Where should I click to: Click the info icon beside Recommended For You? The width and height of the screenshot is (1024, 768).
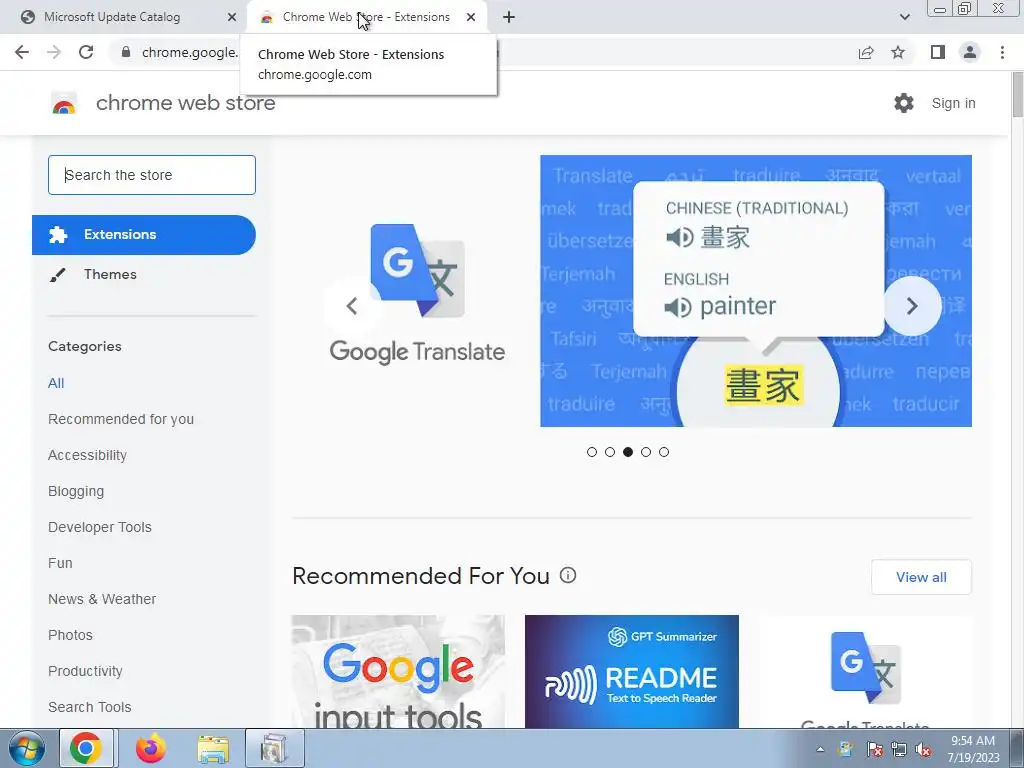[x=568, y=575]
